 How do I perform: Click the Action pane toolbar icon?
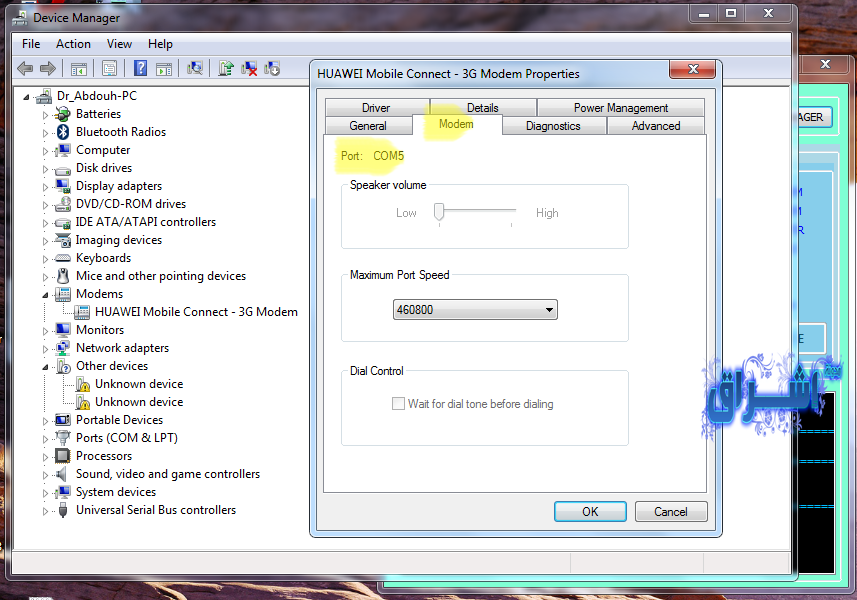(x=164, y=69)
